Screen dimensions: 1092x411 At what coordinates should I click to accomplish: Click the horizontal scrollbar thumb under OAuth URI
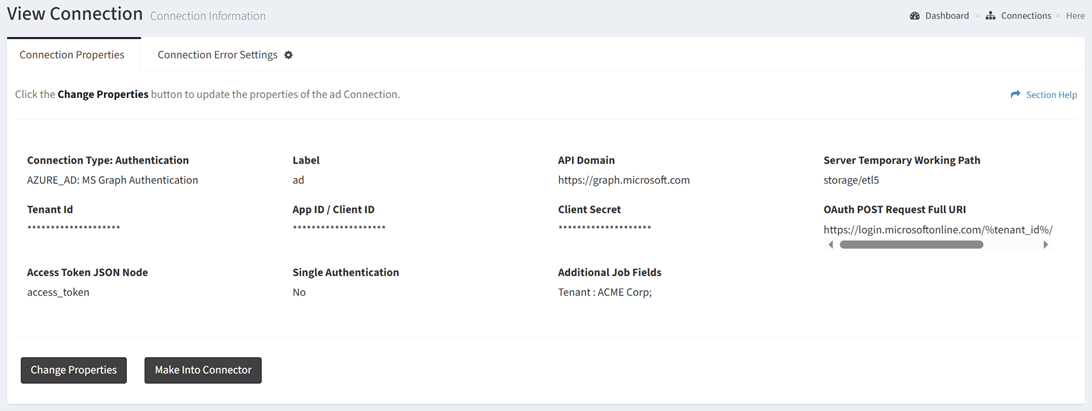click(911, 244)
